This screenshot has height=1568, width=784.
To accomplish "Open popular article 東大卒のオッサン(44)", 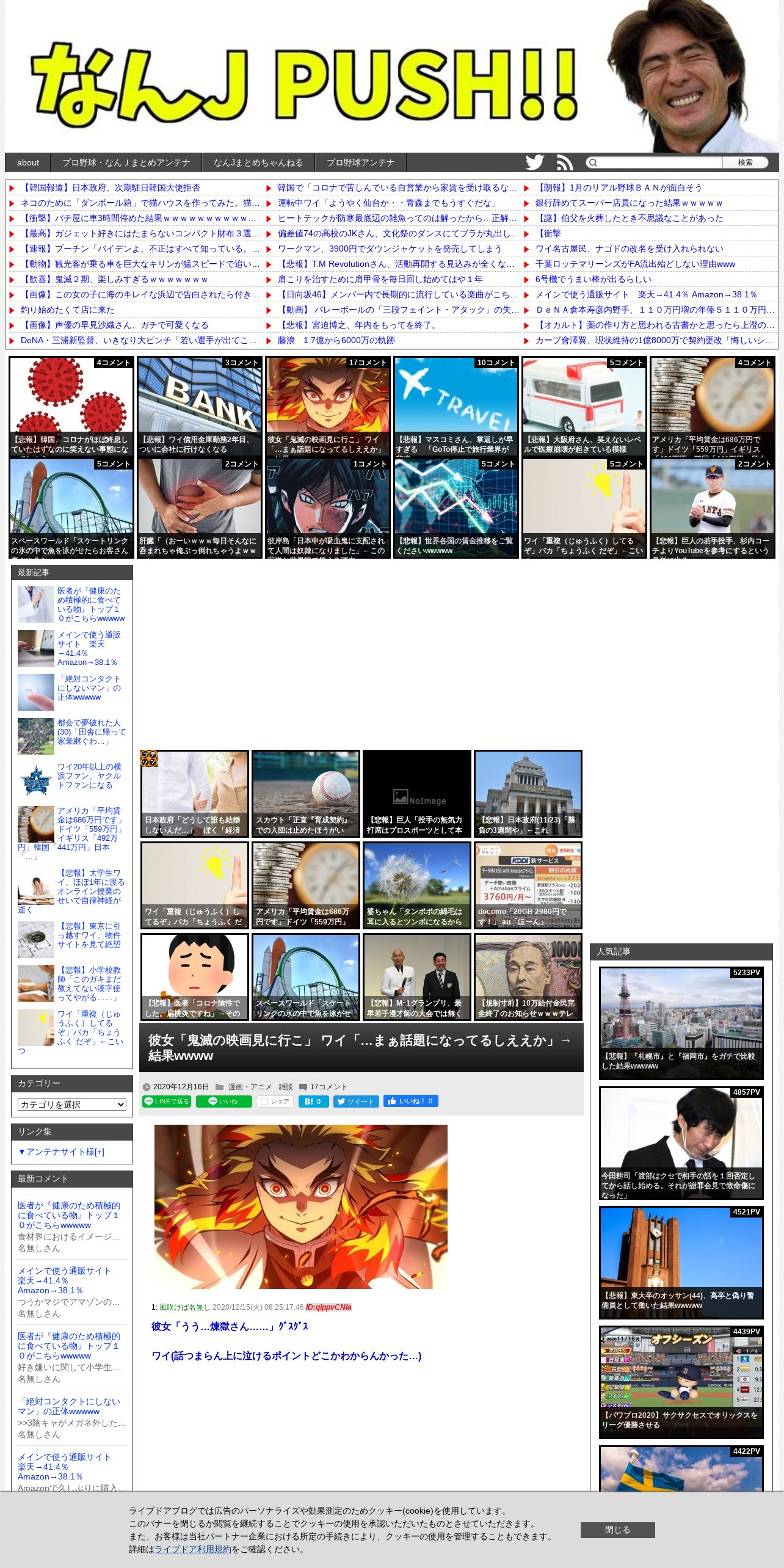I will (681, 1262).
